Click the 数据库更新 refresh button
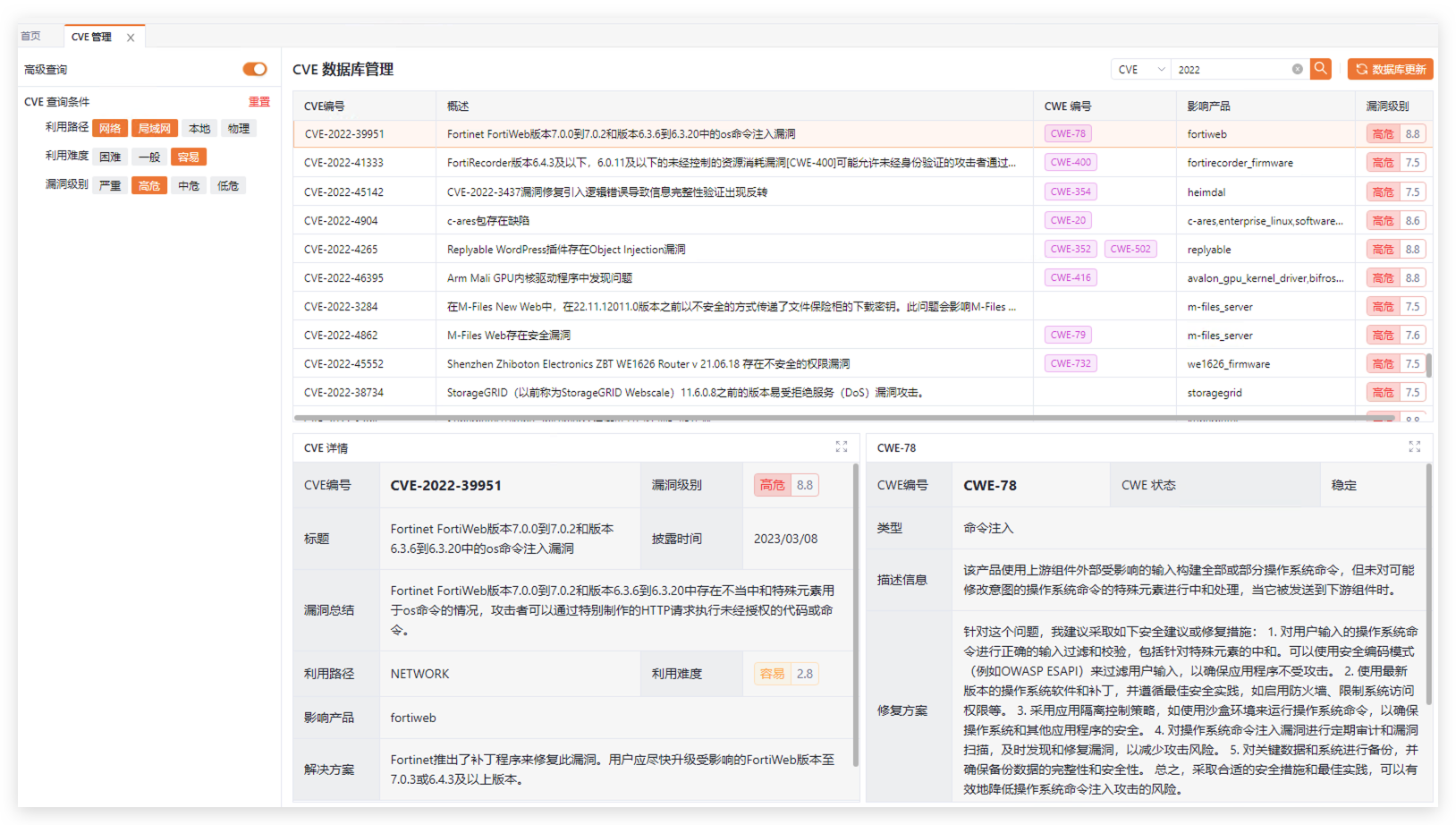This screenshot has width=1456, height=825. [1390, 69]
